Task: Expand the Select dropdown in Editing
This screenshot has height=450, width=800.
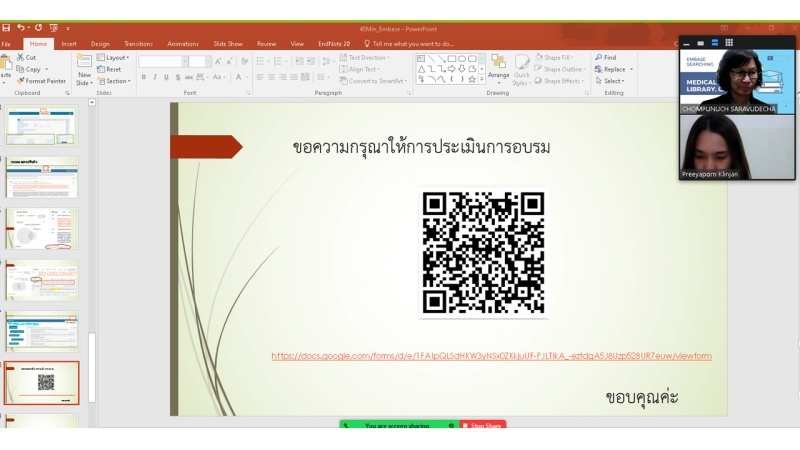Action: click(x=609, y=81)
